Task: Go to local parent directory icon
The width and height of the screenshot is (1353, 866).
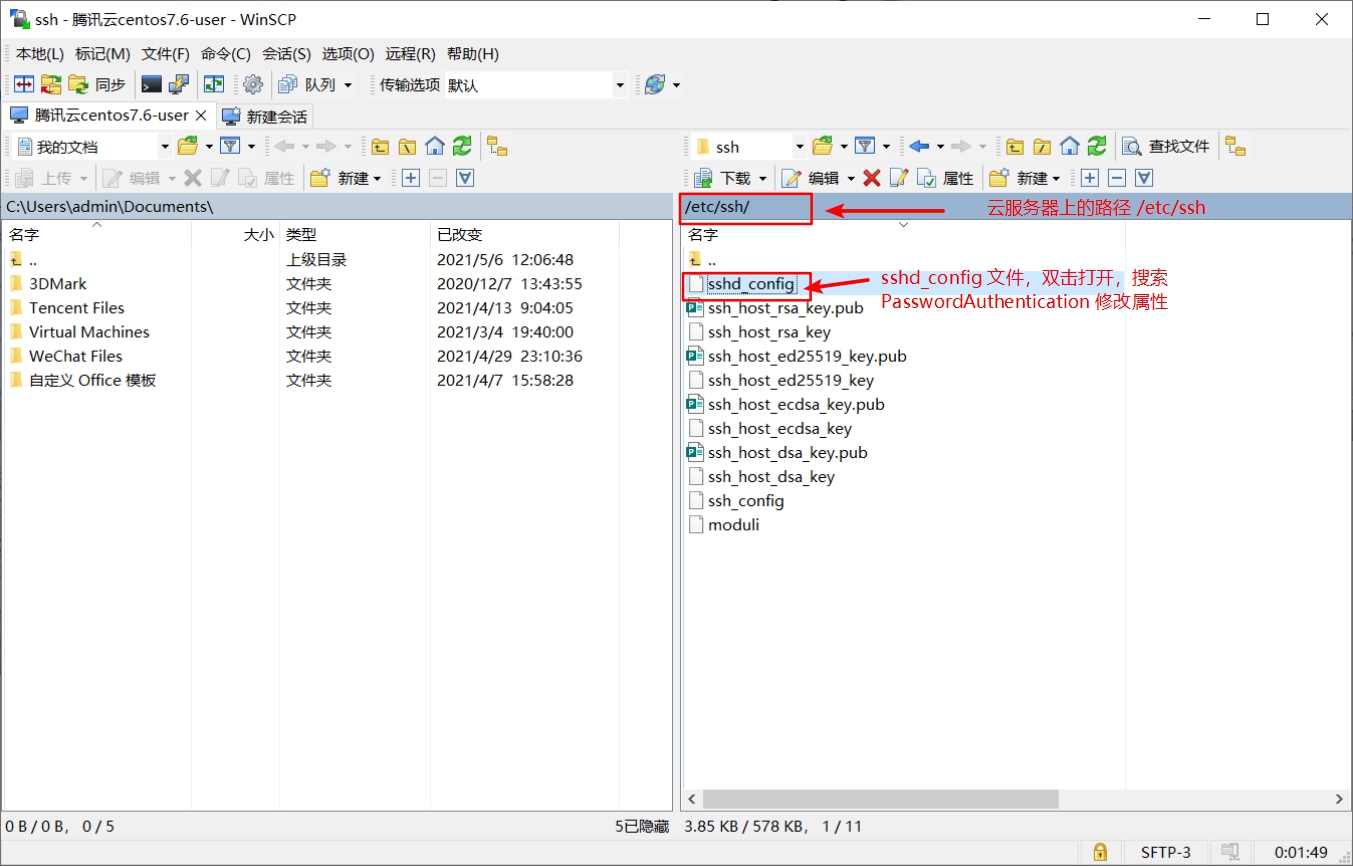Action: pyautogui.click(x=380, y=146)
